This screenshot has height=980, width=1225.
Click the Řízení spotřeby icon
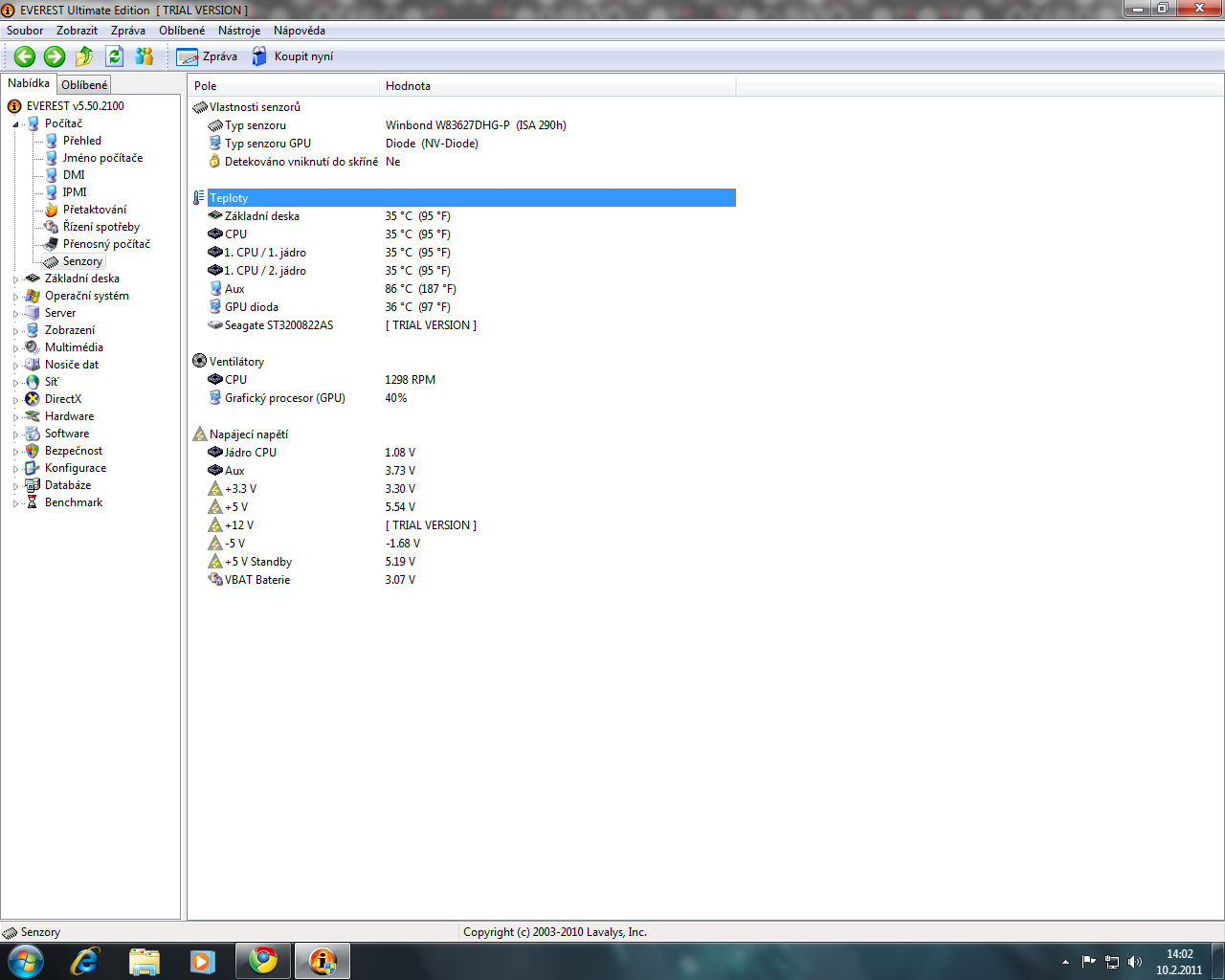[x=52, y=227]
